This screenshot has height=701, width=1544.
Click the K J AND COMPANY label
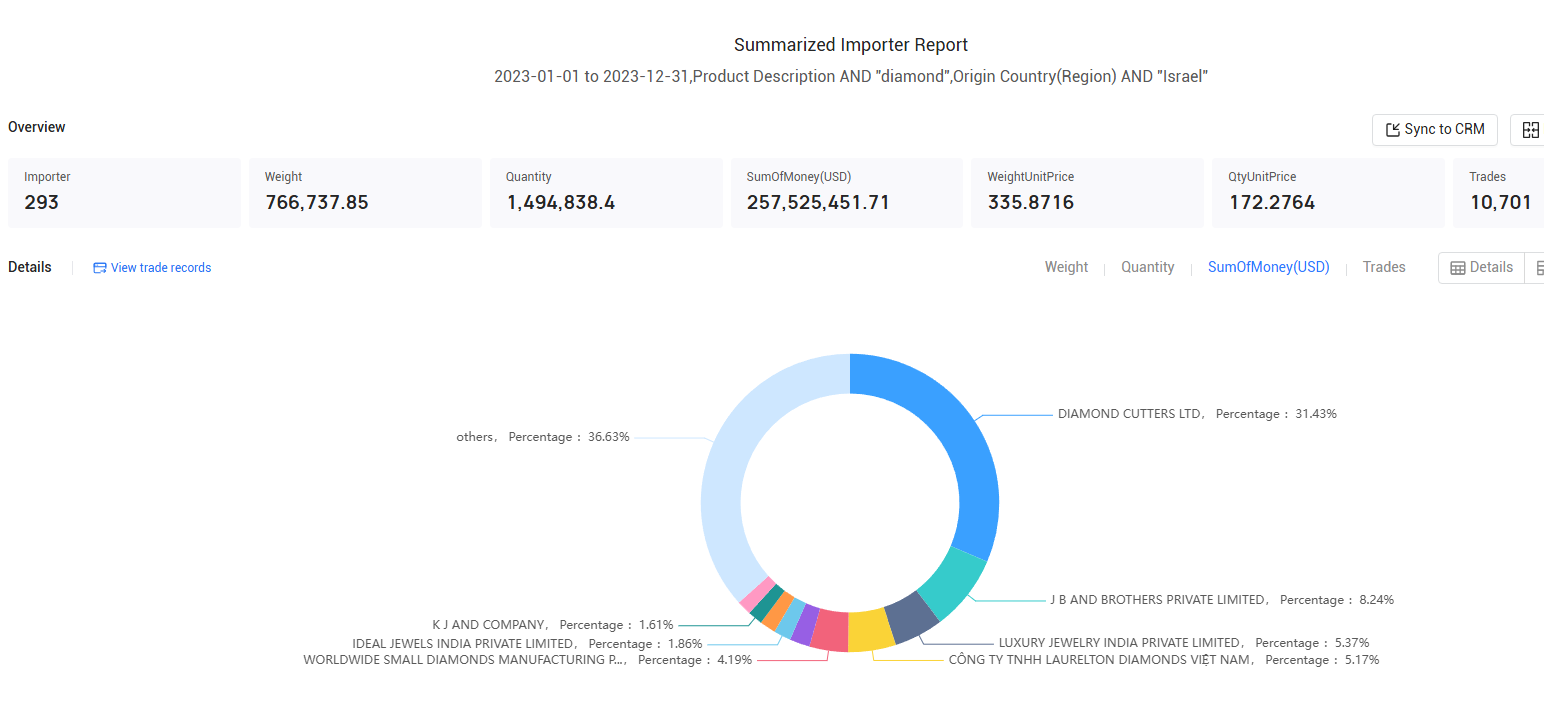[553, 625]
